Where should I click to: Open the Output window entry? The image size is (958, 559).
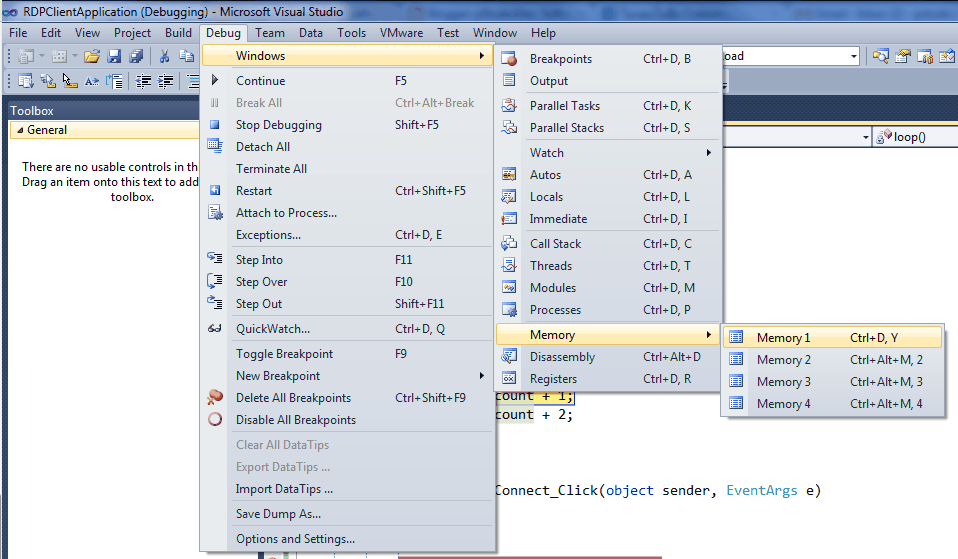tap(608, 81)
